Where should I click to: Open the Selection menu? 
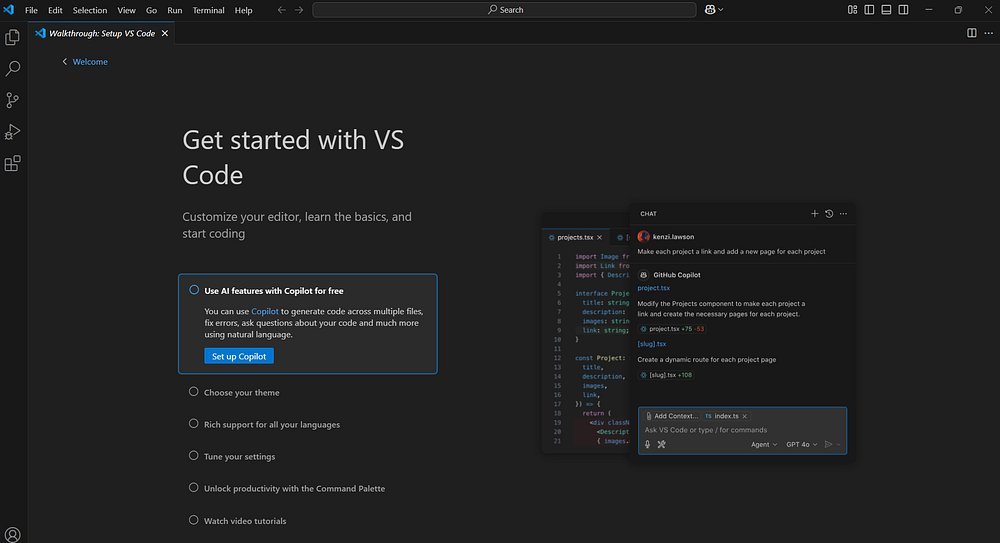pos(90,10)
